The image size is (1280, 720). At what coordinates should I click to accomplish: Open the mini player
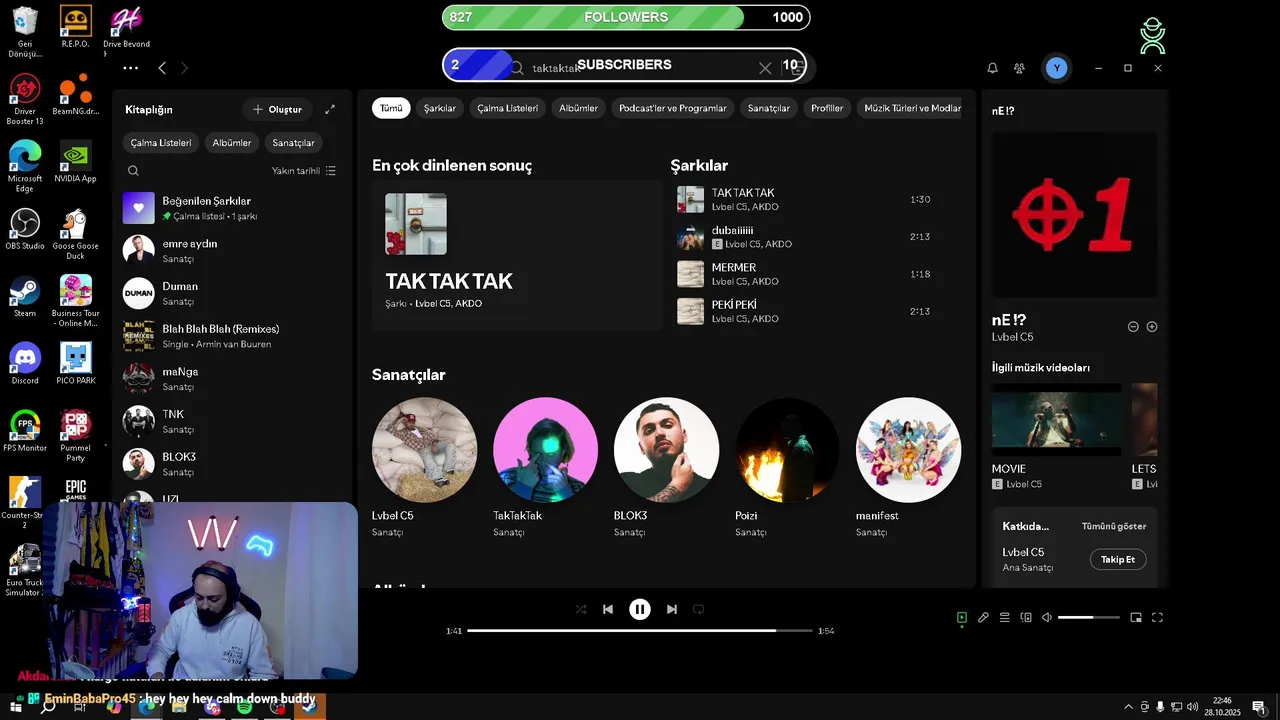click(1136, 618)
